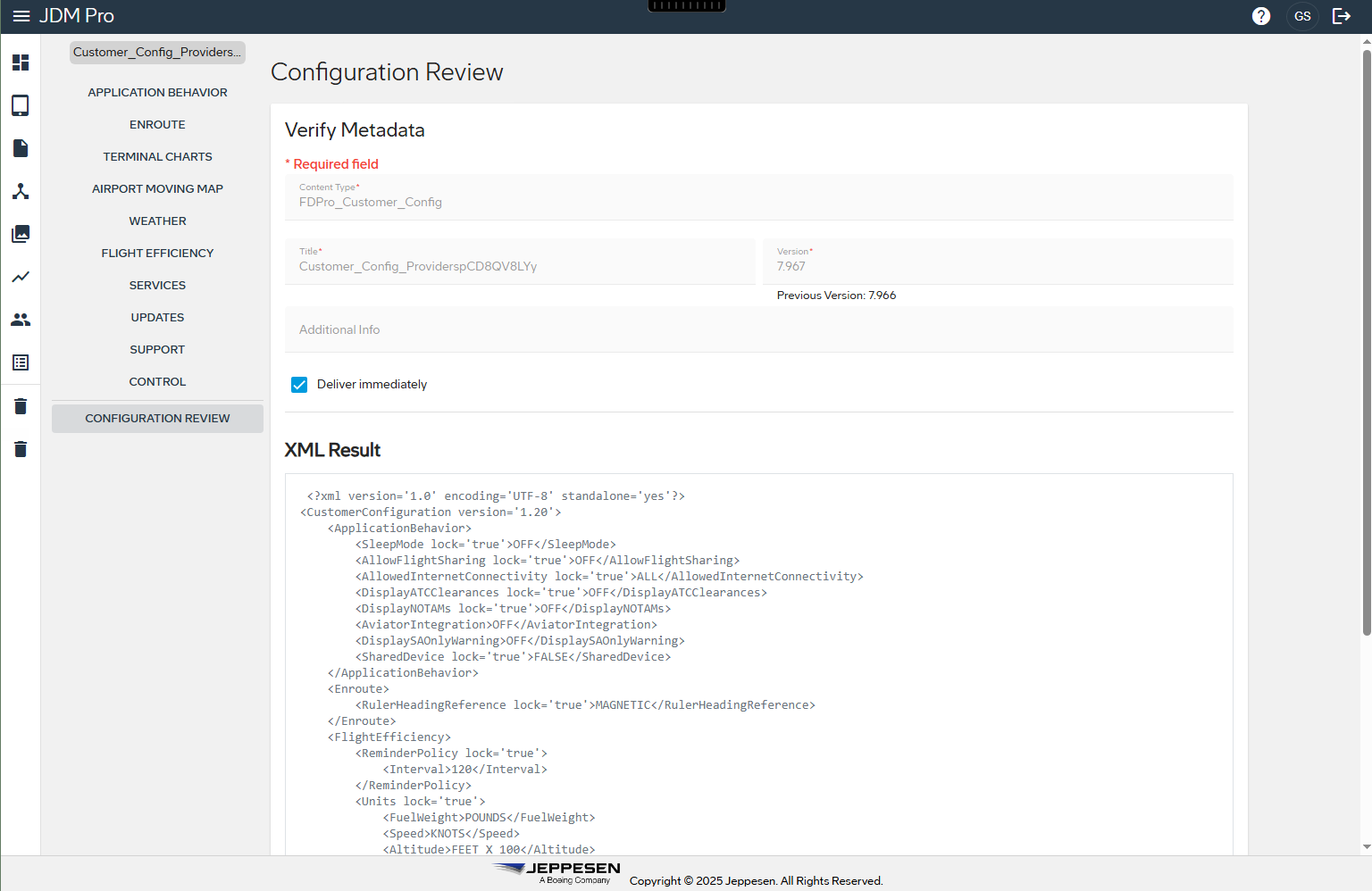The width and height of the screenshot is (1372, 891).
Task: Open the help question mark icon
Action: click(1260, 16)
